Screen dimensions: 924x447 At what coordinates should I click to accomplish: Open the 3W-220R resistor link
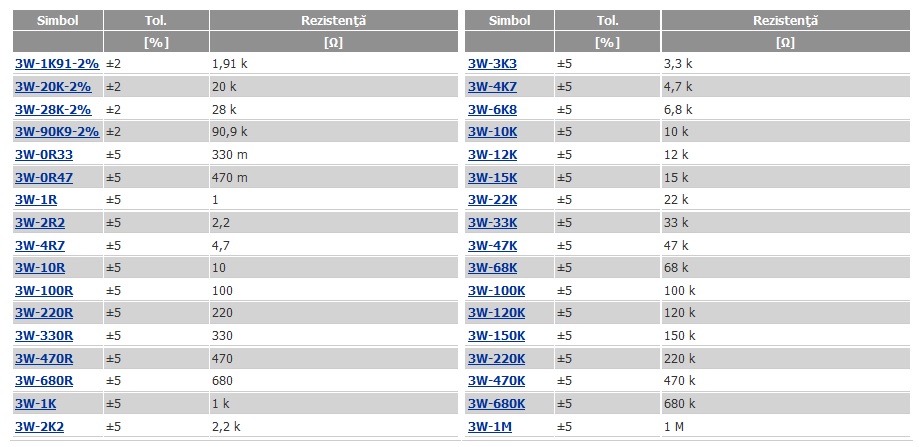44,313
